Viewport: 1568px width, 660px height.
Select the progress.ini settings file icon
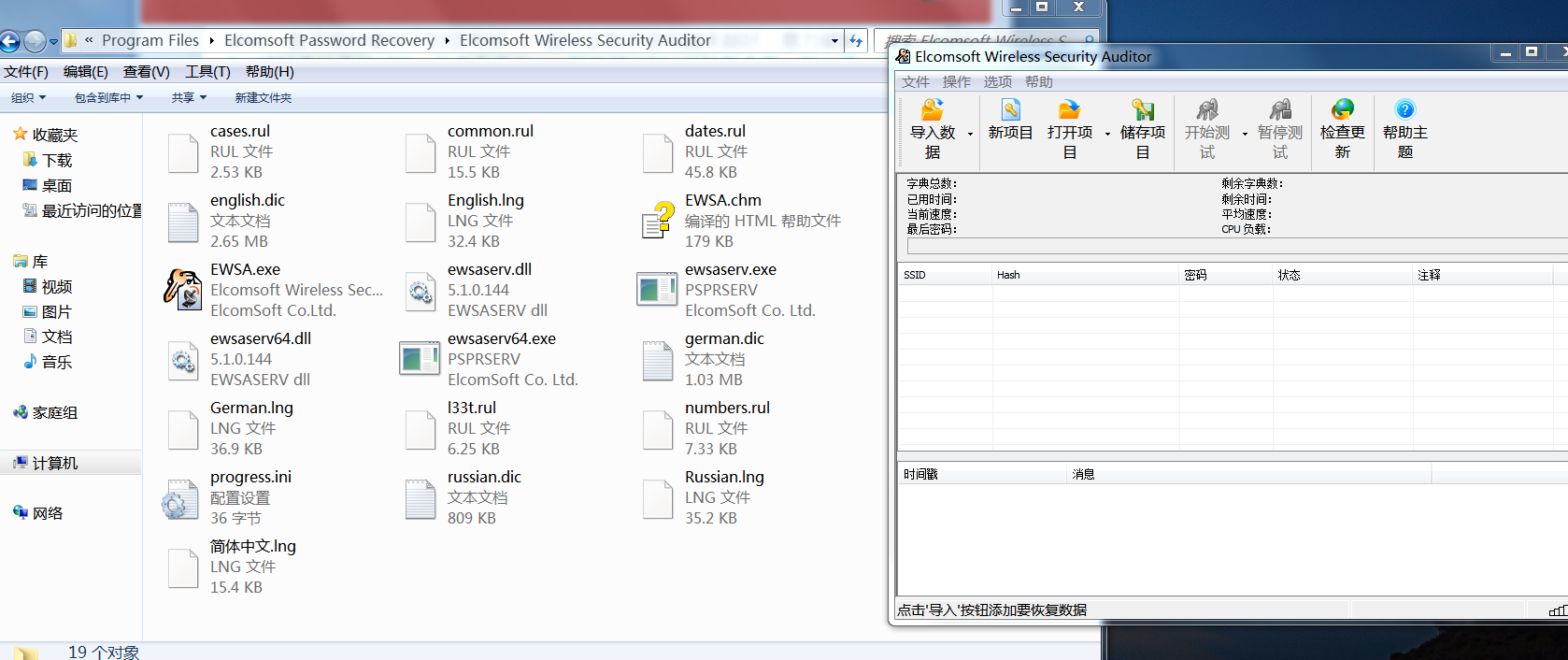coord(179,500)
